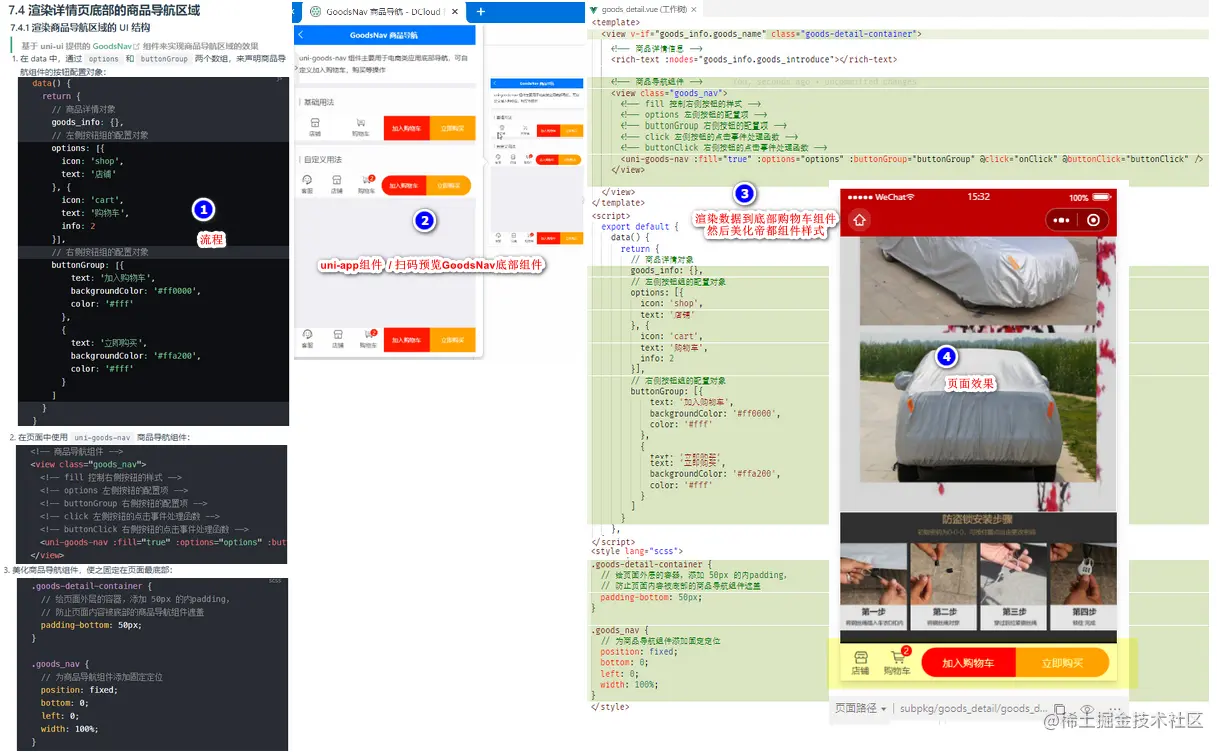
Task: Click the 自定义用法 section label
Action: click(x=323, y=160)
